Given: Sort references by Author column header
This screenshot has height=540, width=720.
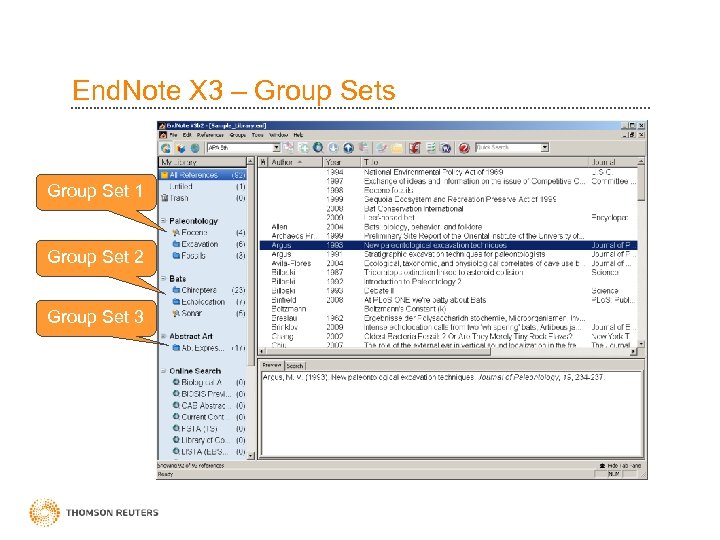Looking at the screenshot, I should click(x=294, y=162).
